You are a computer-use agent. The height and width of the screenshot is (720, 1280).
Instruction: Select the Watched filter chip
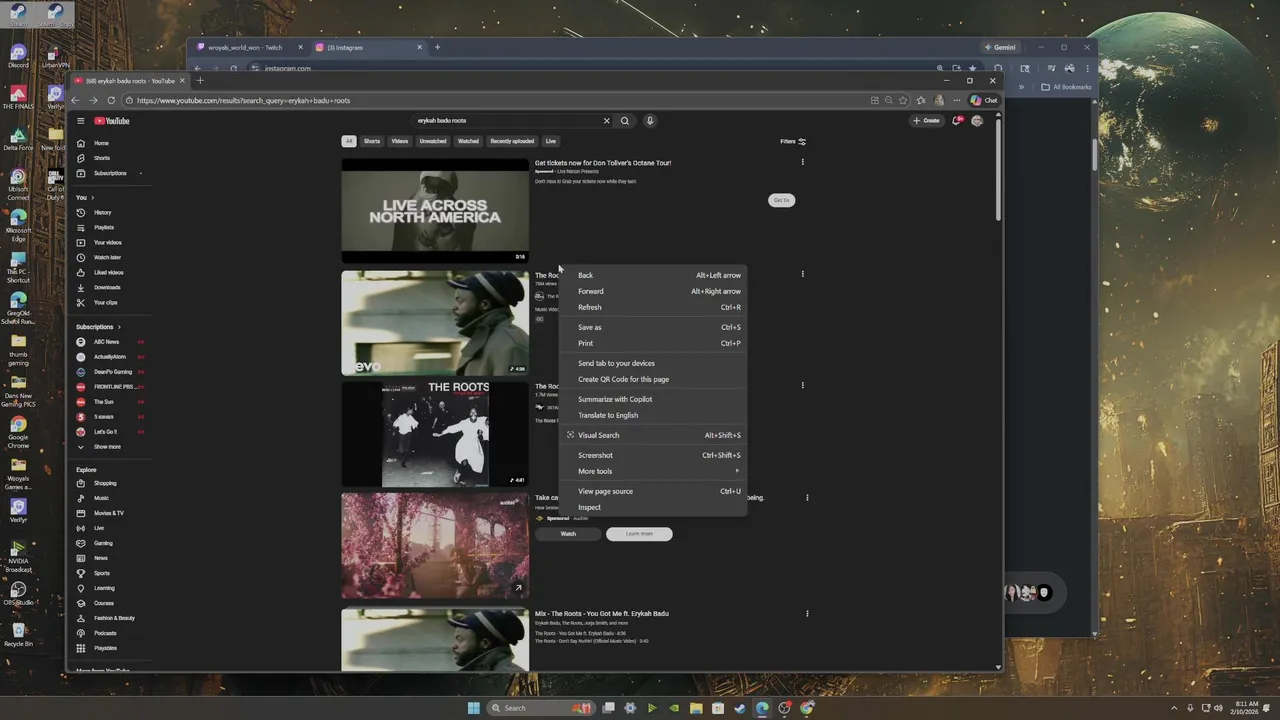(x=468, y=141)
